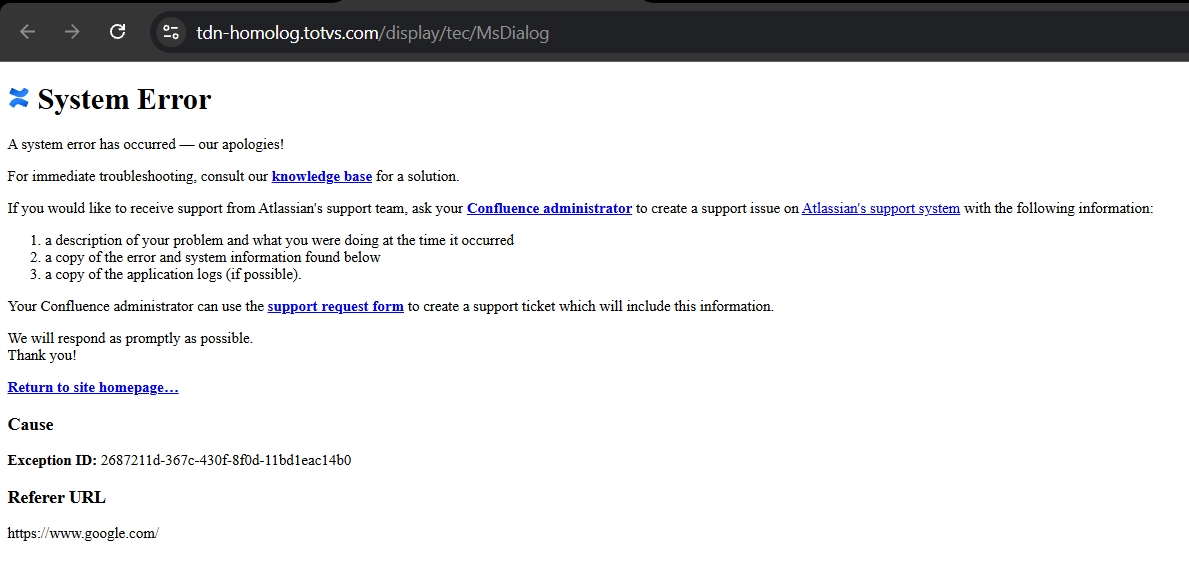Click the Exception ID value text
The width and height of the screenshot is (1189, 565).
[226, 460]
